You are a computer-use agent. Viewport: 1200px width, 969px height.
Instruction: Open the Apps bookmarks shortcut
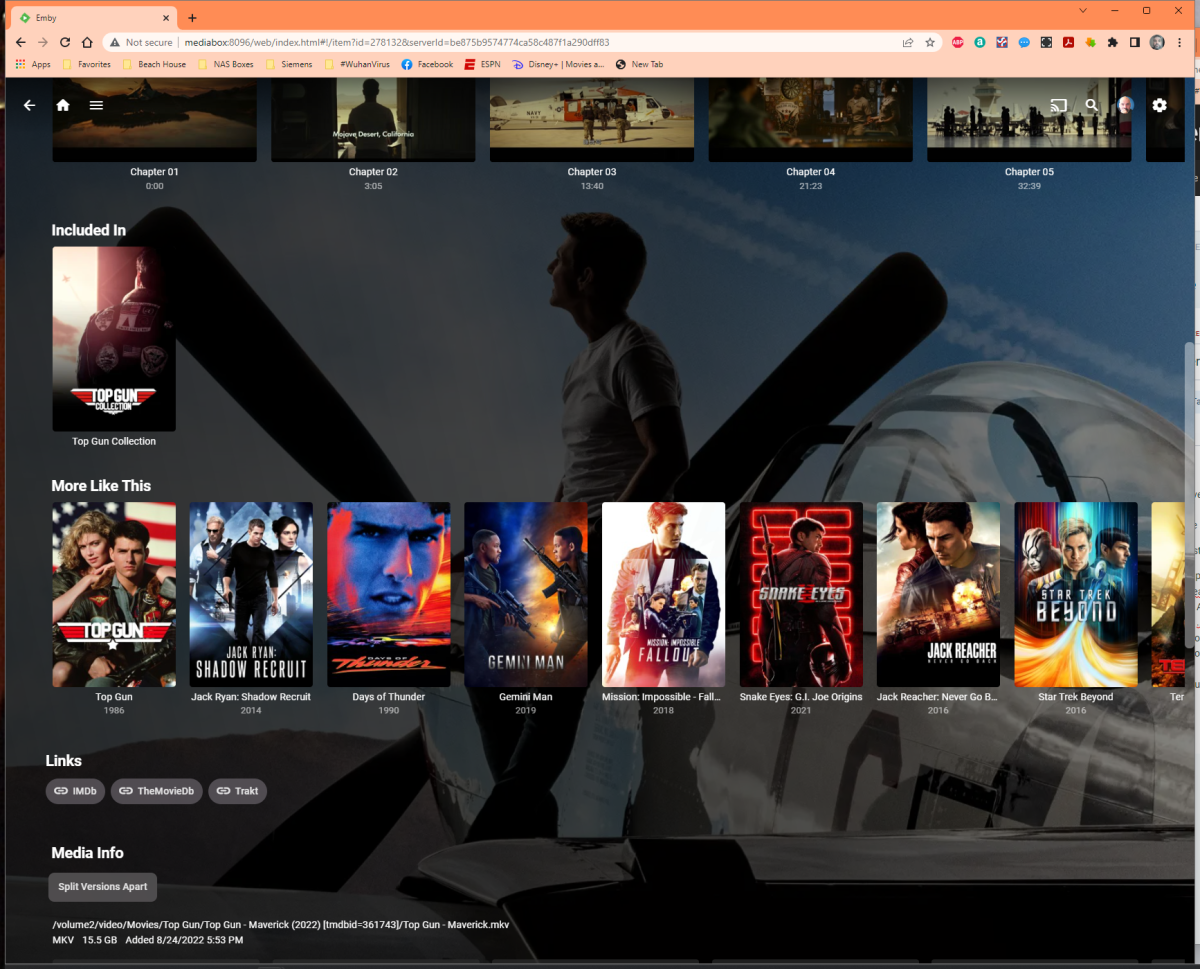point(33,64)
